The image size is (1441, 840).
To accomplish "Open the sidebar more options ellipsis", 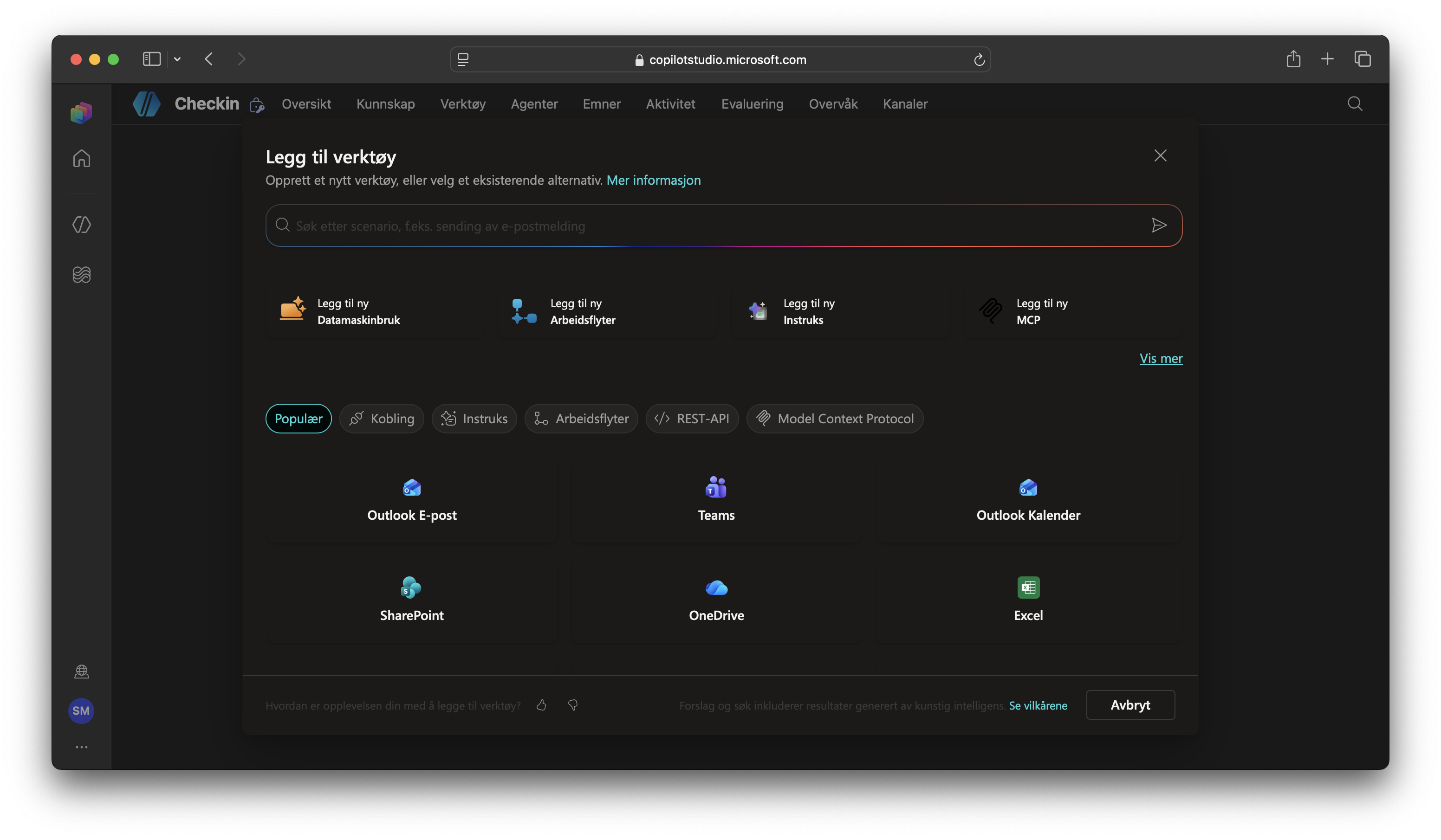I will click(81, 747).
